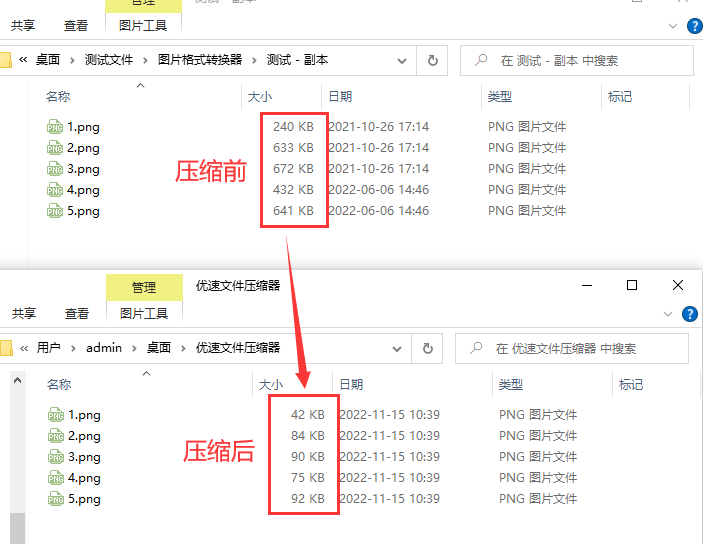Image resolution: width=703 pixels, height=544 pixels.
Task: Switch to 图片工具 tab in 优速文件压缩器 window
Action: 143,314
